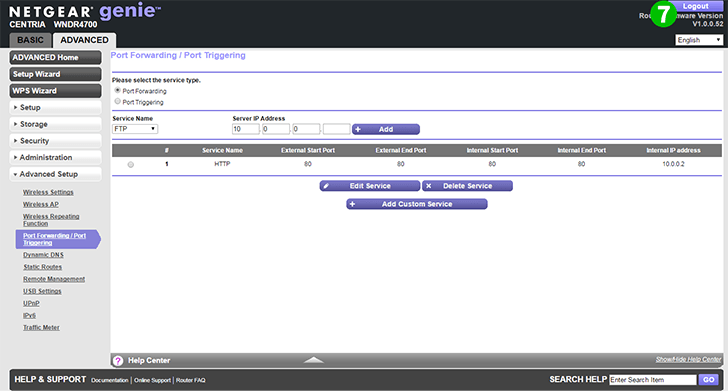Click the Internal IP address value 10.0.0.2
The width and height of the screenshot is (728, 391).
(x=673, y=164)
